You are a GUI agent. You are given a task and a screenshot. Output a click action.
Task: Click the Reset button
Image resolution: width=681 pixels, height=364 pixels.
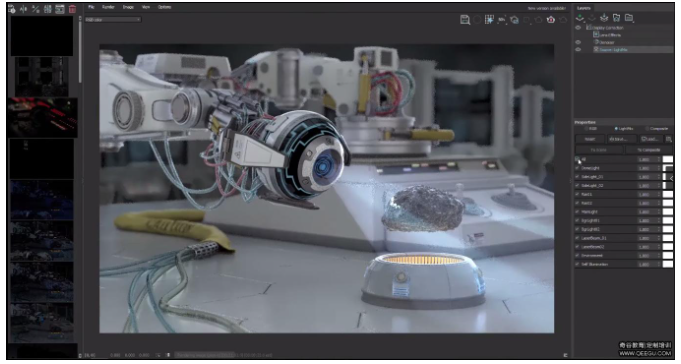click(590, 139)
